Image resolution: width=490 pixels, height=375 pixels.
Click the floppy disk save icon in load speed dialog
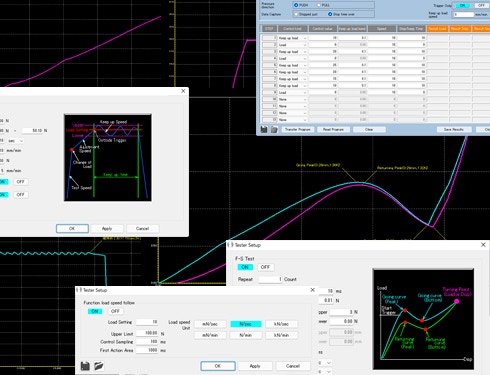85,366
